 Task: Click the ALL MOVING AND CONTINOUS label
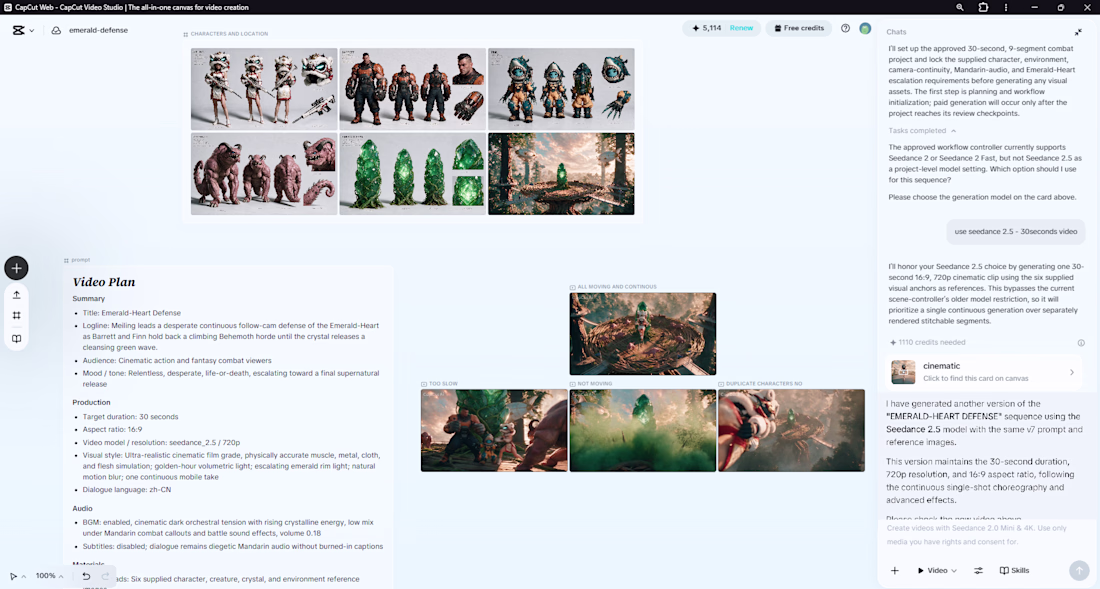tap(617, 287)
